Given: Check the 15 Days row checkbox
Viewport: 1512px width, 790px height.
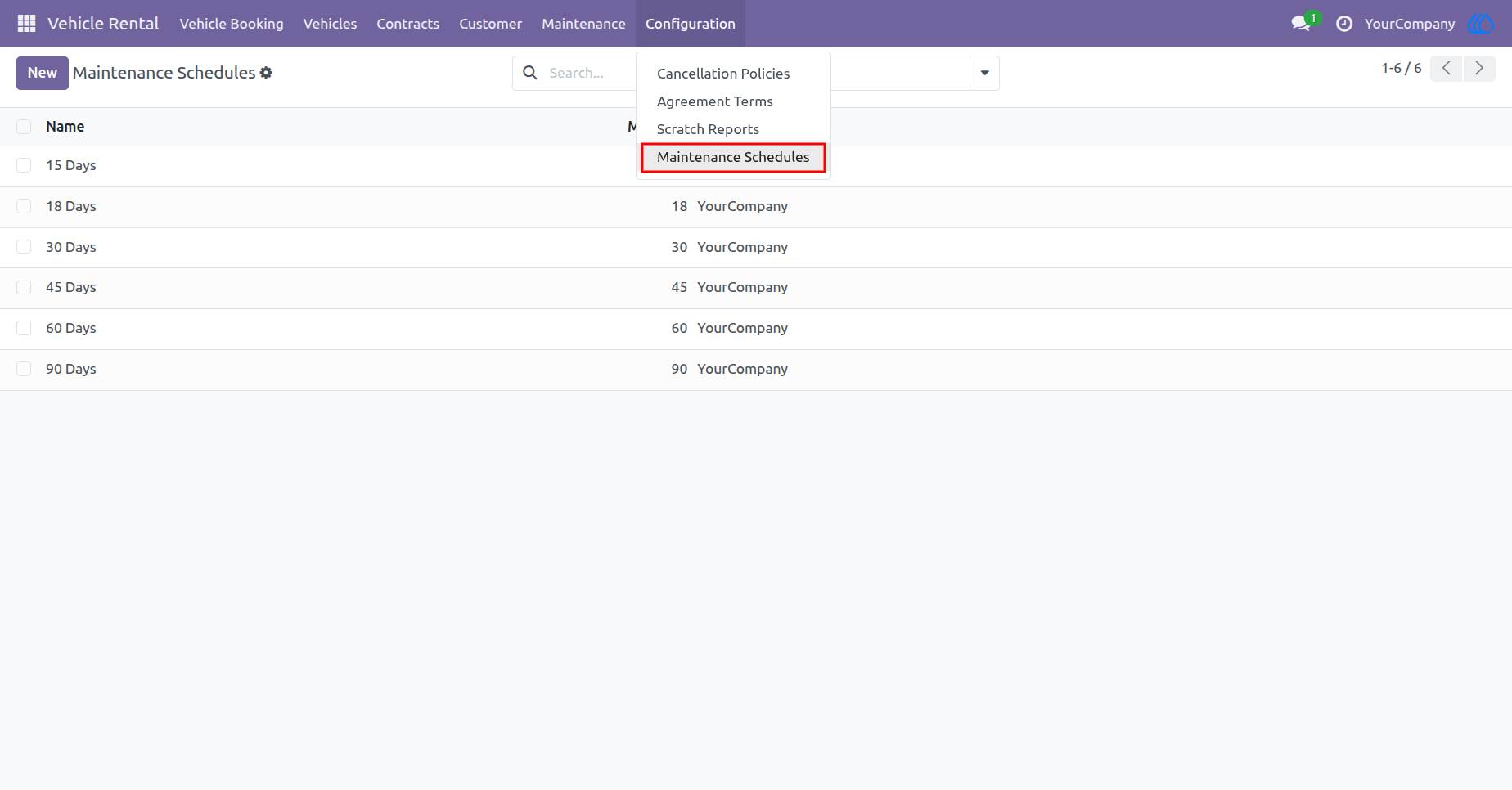Looking at the screenshot, I should point(24,165).
